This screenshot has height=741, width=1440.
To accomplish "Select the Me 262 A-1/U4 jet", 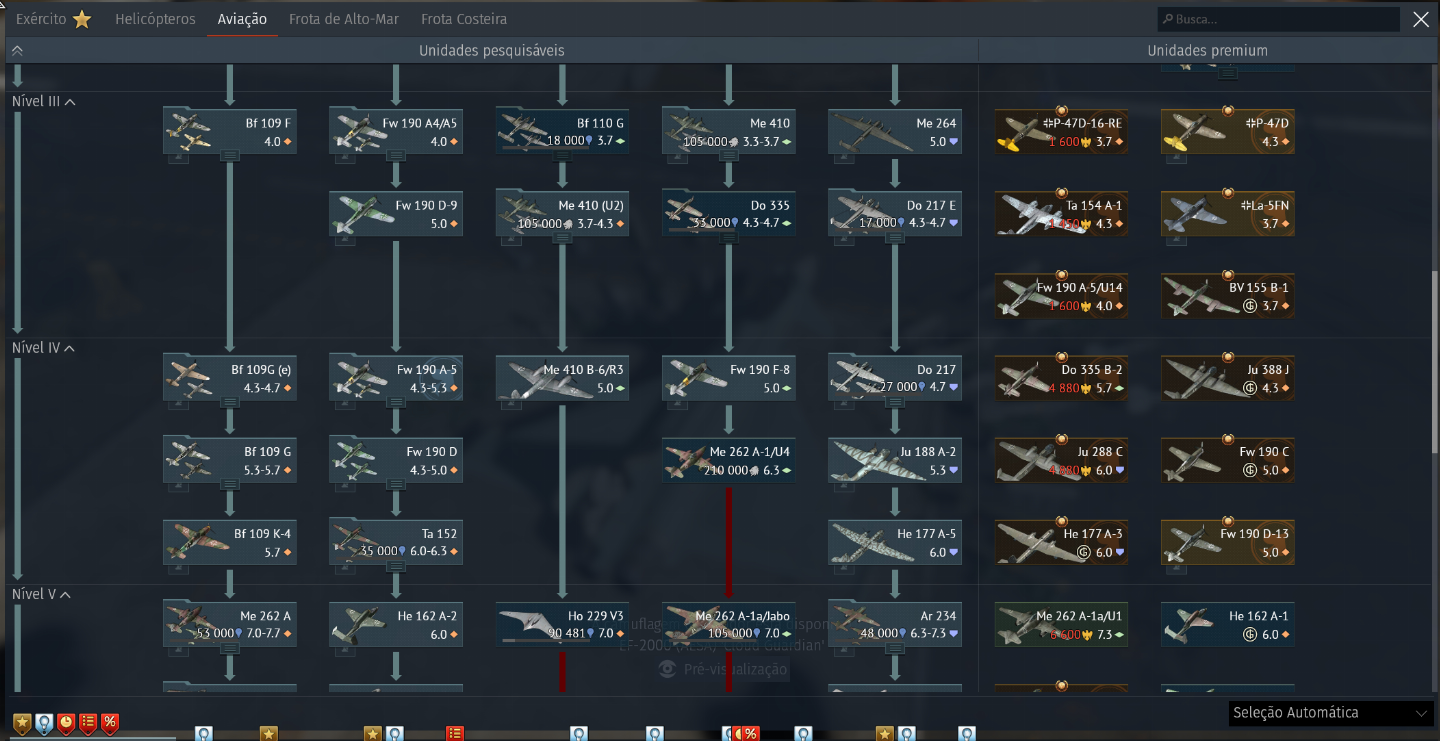I will click(x=728, y=460).
